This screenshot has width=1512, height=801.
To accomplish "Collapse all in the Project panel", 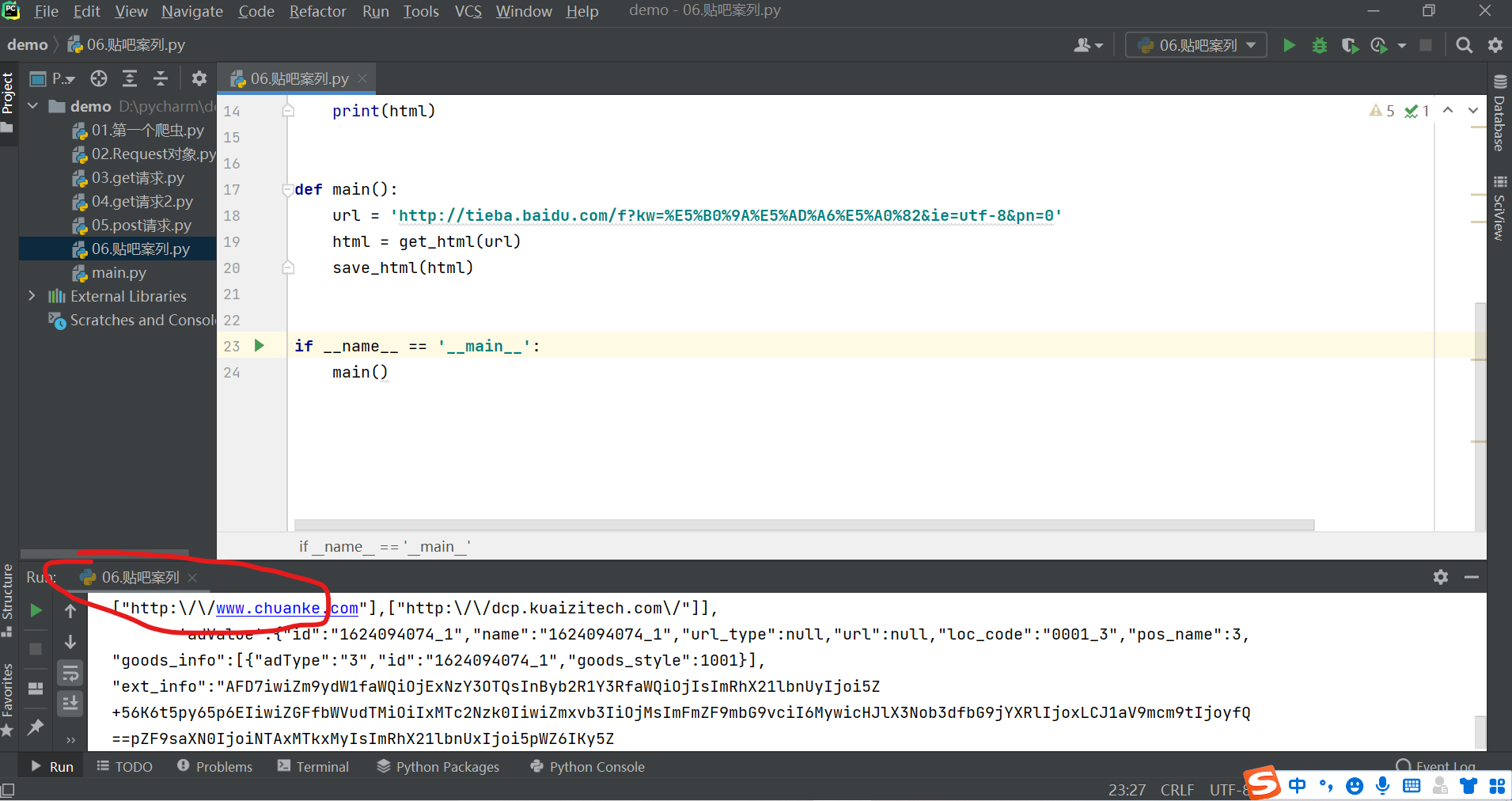I will tap(161, 78).
